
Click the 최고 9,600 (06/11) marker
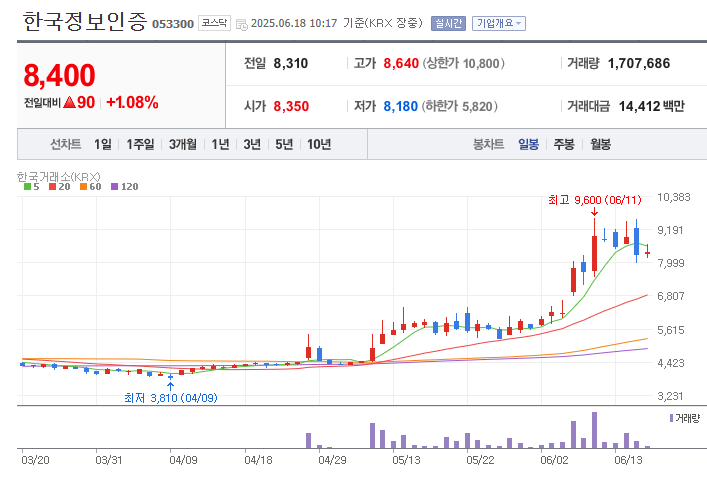coord(595,200)
